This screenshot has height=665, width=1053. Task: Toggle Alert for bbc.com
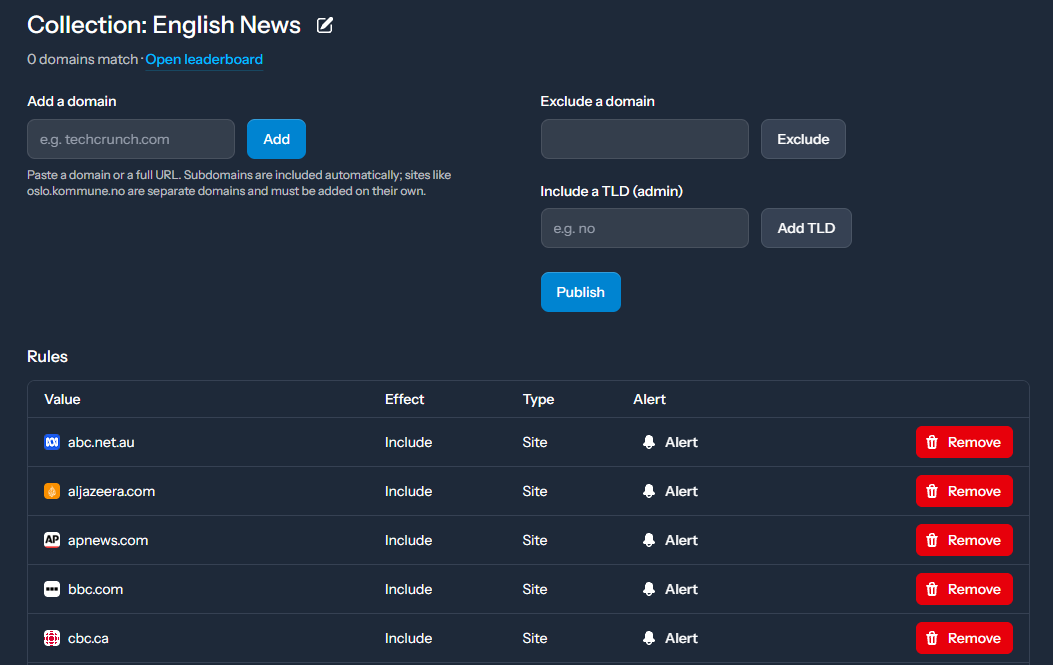click(670, 589)
